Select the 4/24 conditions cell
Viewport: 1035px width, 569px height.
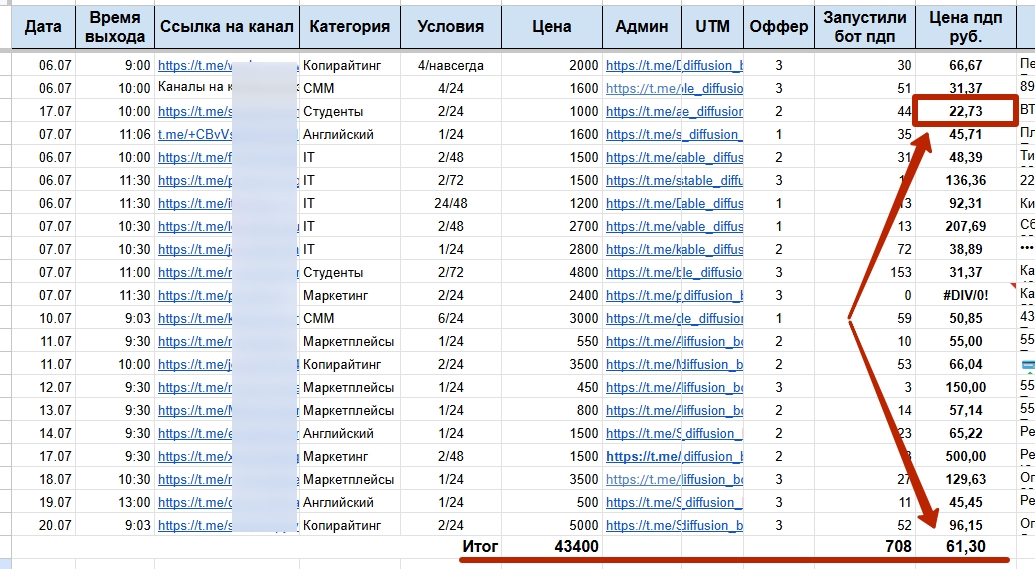tap(451, 88)
